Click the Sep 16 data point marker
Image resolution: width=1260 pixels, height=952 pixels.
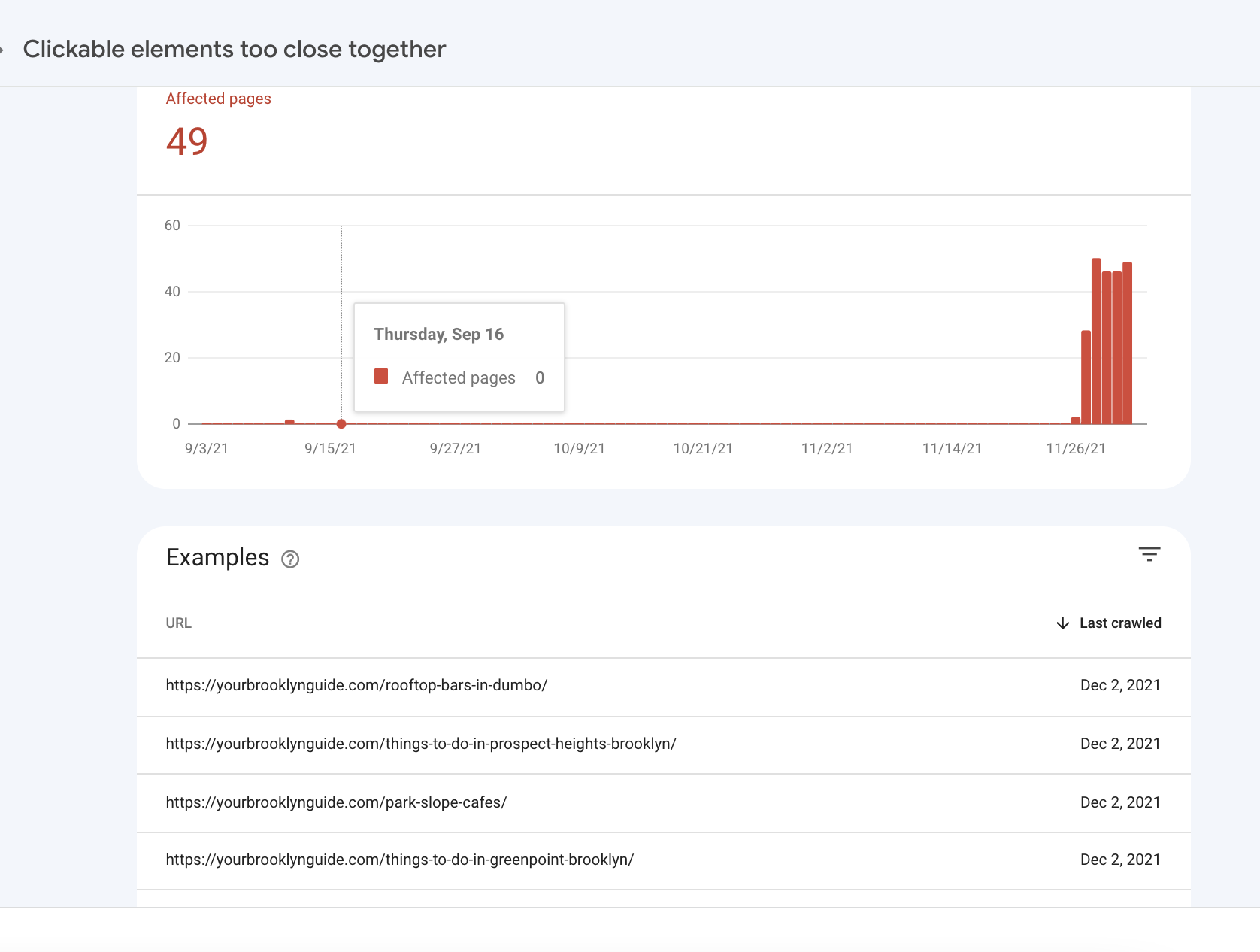[x=341, y=424]
